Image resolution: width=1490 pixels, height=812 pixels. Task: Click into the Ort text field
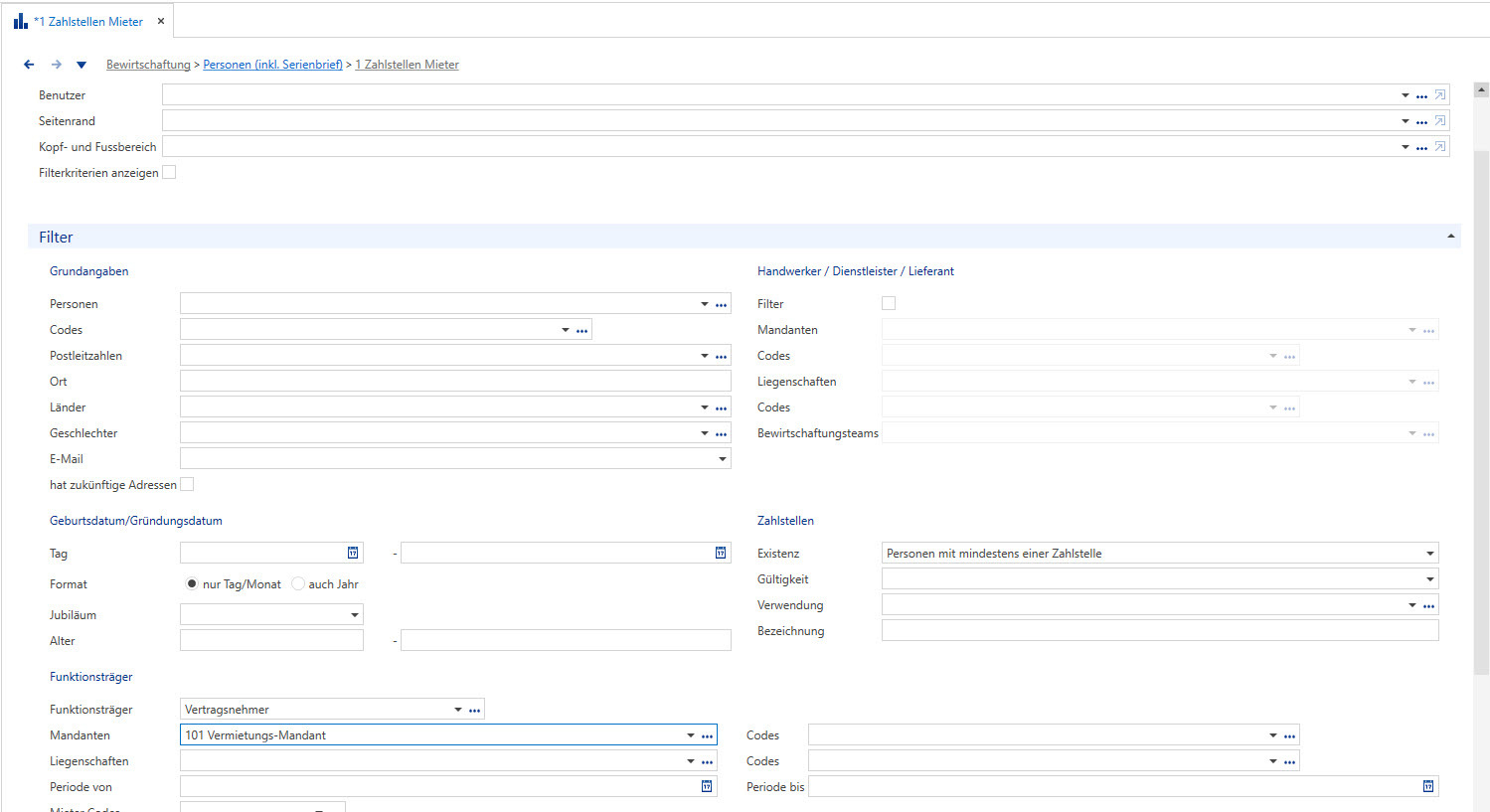tap(455, 381)
